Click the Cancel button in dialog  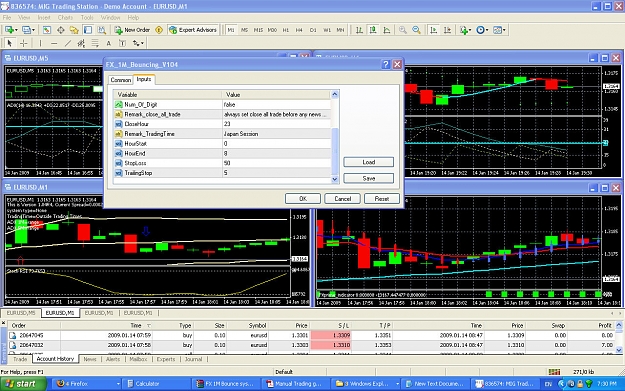click(x=342, y=198)
